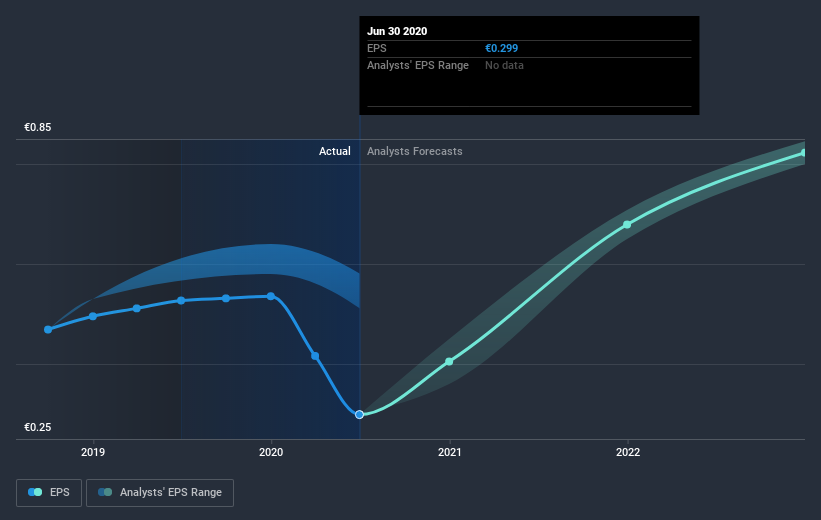The width and height of the screenshot is (821, 520).
Task: Click the €0.85 y-axis label
Action: (x=38, y=127)
